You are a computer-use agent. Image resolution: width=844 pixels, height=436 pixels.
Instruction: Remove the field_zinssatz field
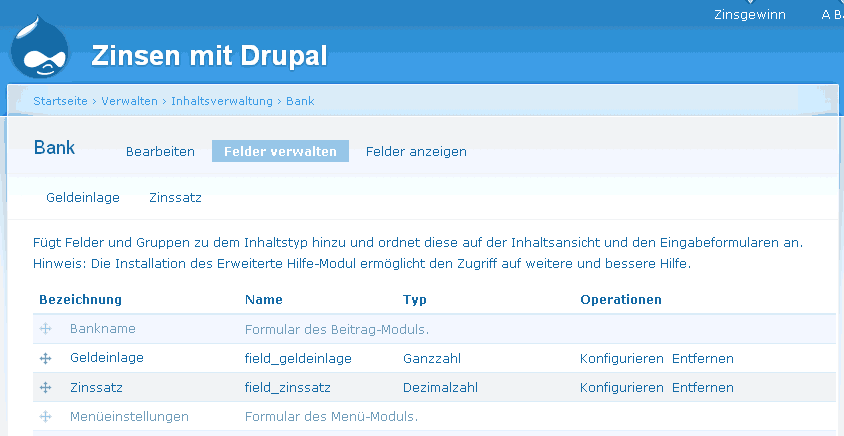tap(702, 387)
